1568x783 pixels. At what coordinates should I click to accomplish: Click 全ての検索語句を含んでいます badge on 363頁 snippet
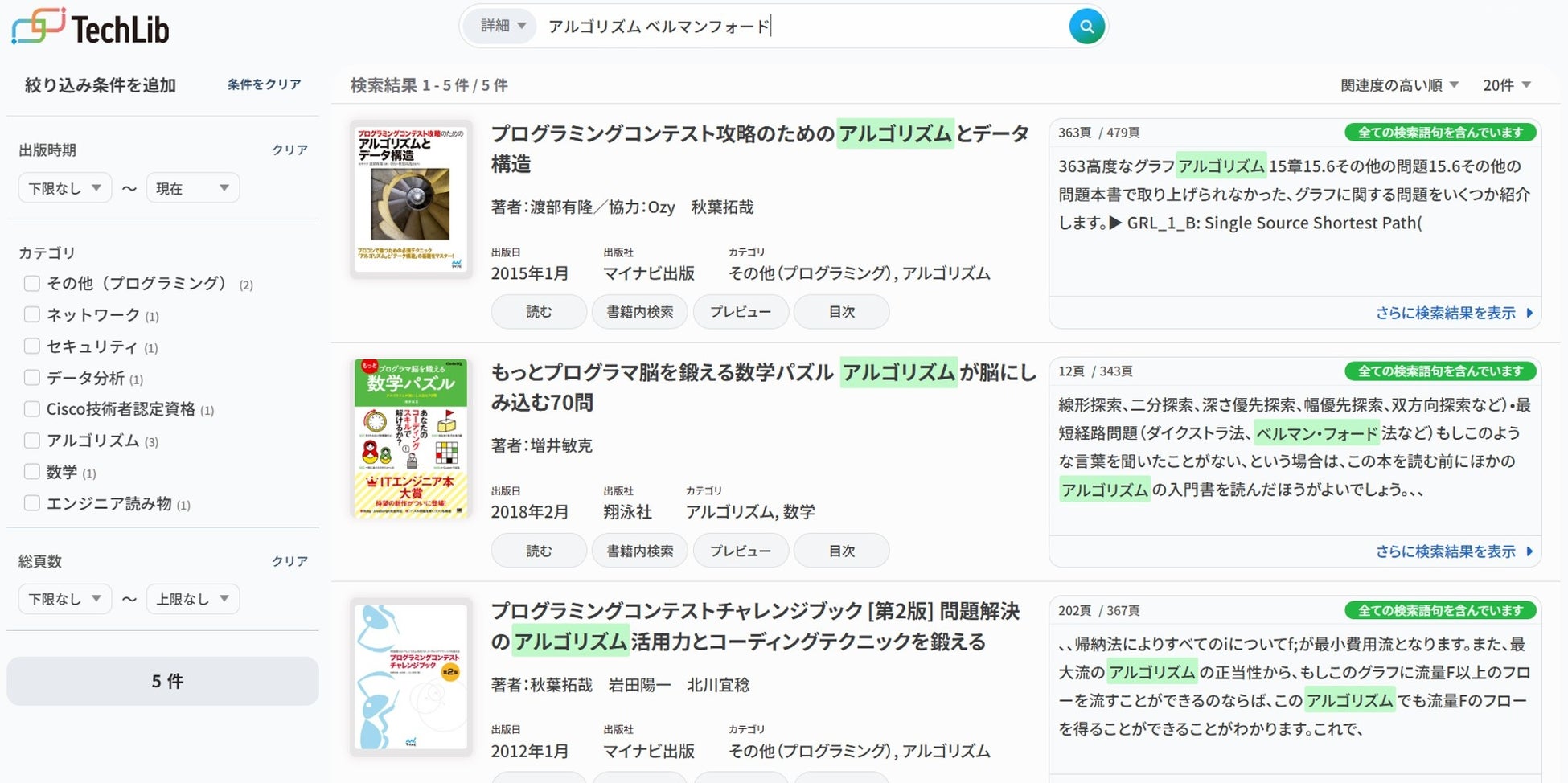click(x=1440, y=133)
